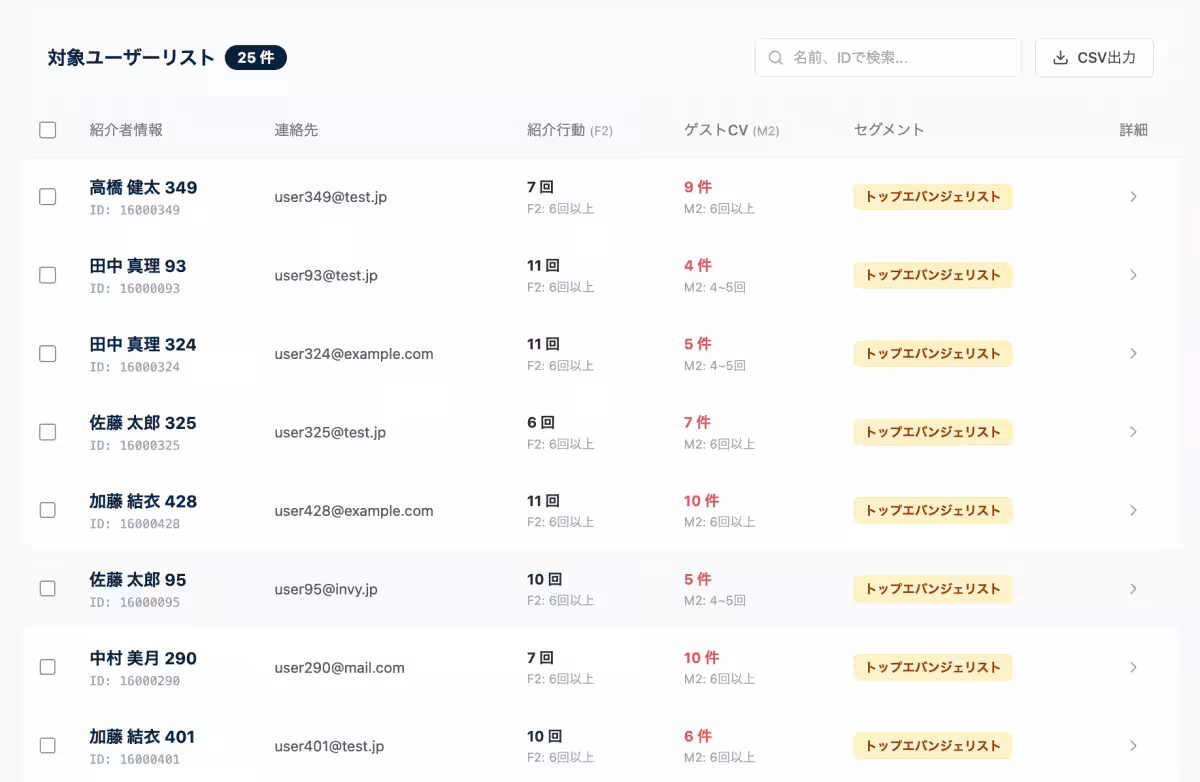Click ID: 16000428 text

click(x=135, y=524)
